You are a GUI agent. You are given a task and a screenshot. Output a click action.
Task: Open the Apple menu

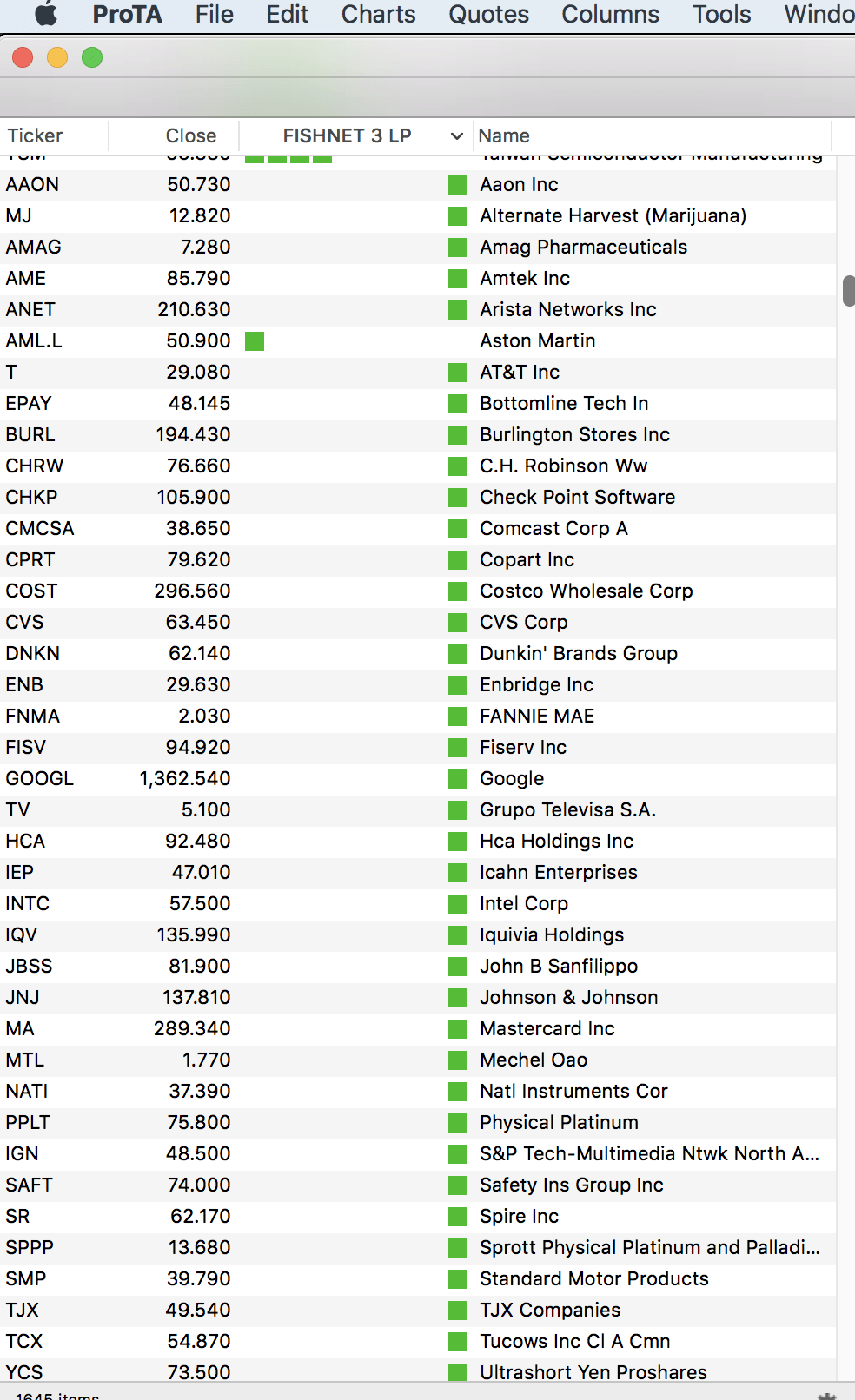pos(45,14)
